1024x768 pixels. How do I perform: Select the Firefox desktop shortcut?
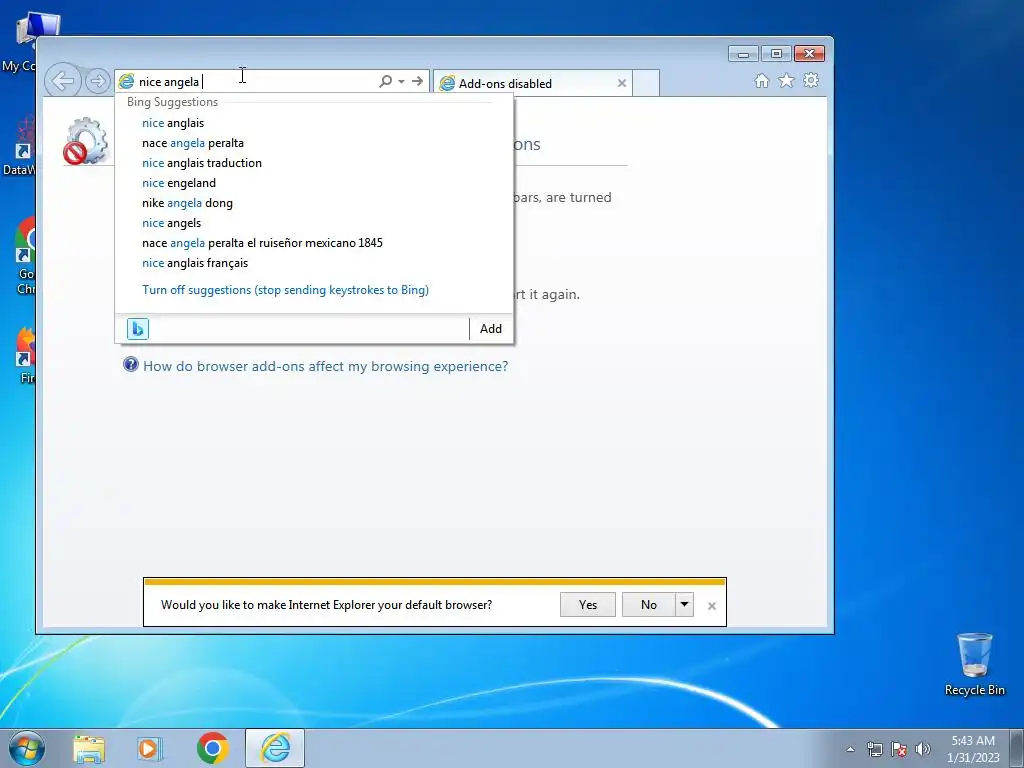[x=25, y=355]
